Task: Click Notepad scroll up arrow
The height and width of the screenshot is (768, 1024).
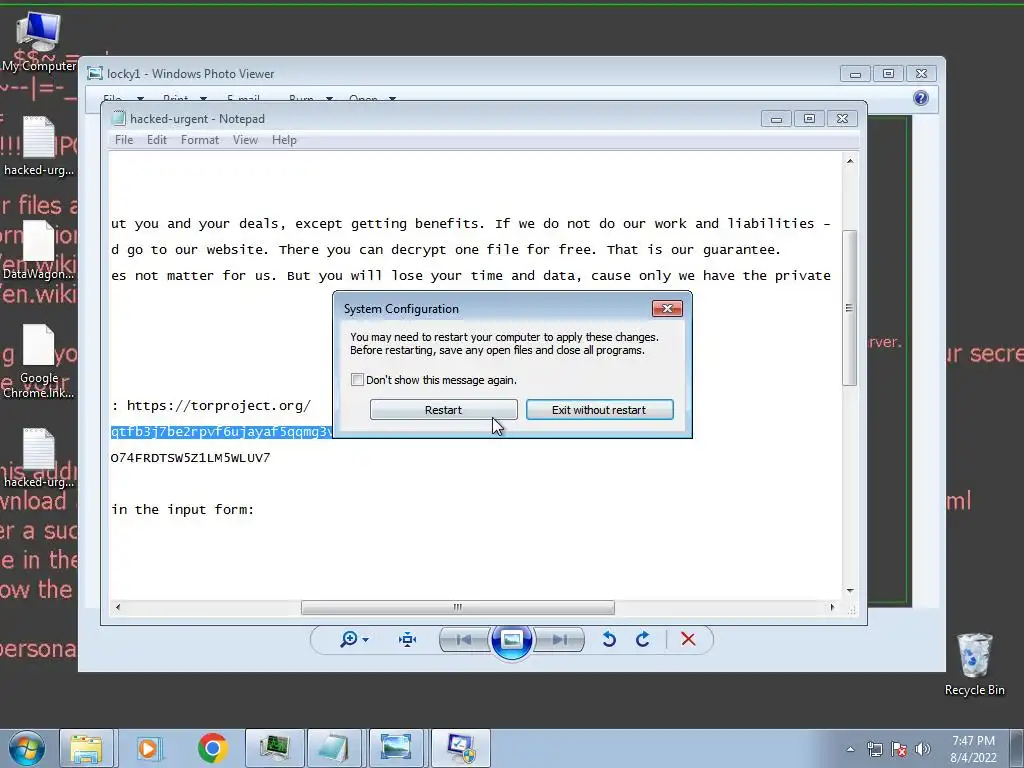Action: coord(850,161)
